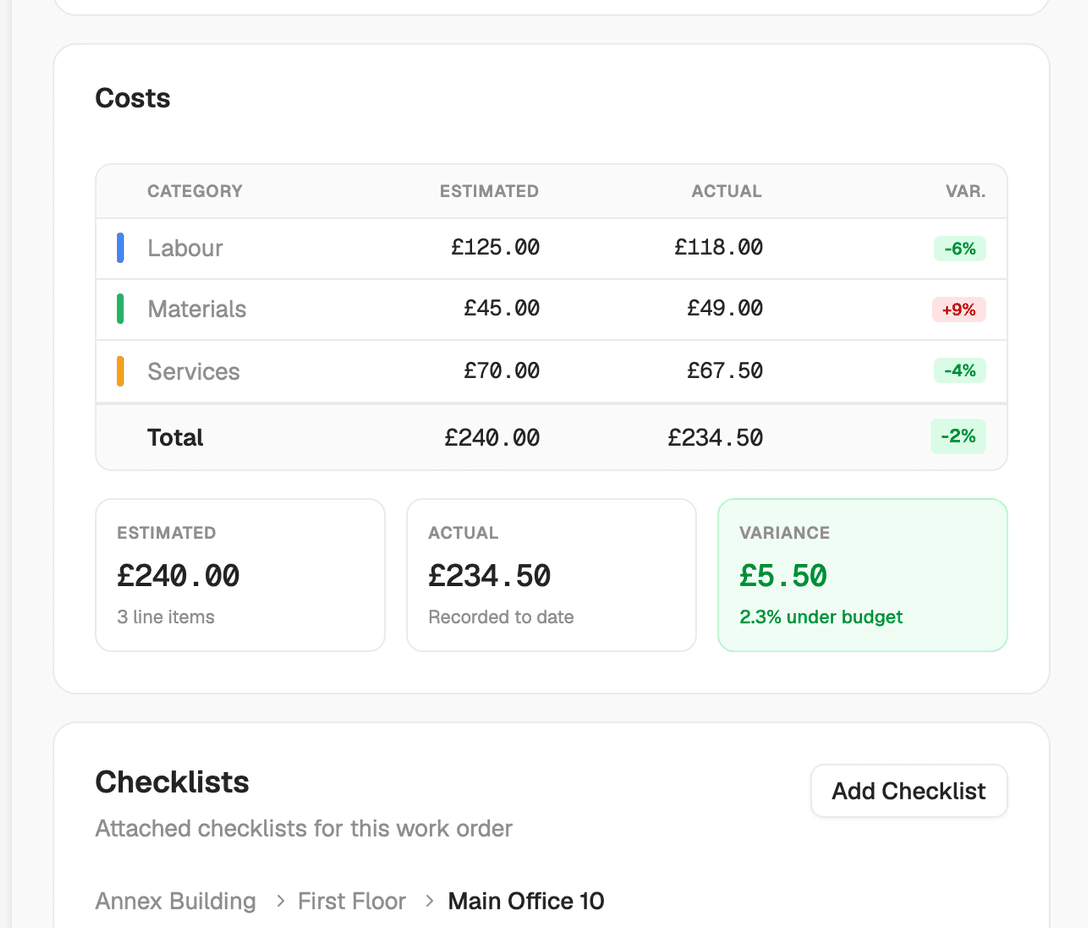Click the CATEGORY column header

pos(195,191)
